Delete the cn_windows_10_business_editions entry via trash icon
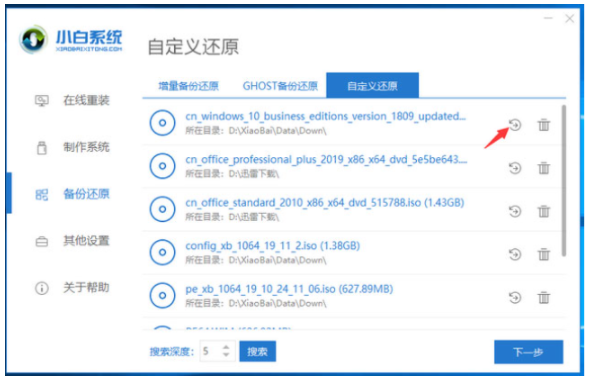590x380 pixels. 543,125
